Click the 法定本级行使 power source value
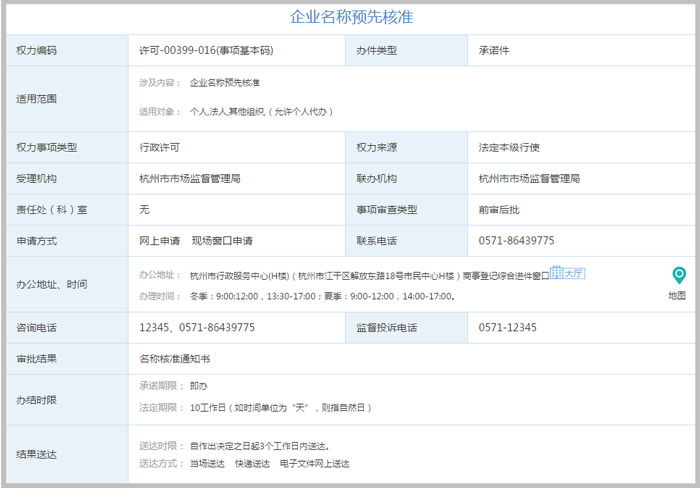This screenshot has height=488, width=700. click(509, 147)
